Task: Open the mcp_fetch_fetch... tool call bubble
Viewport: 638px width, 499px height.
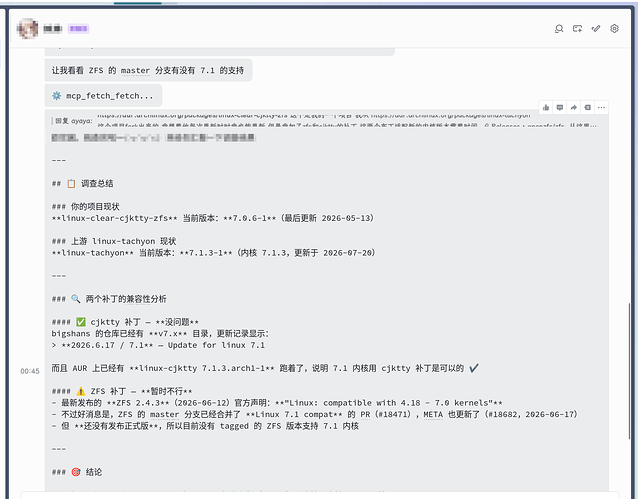Action: pos(103,96)
